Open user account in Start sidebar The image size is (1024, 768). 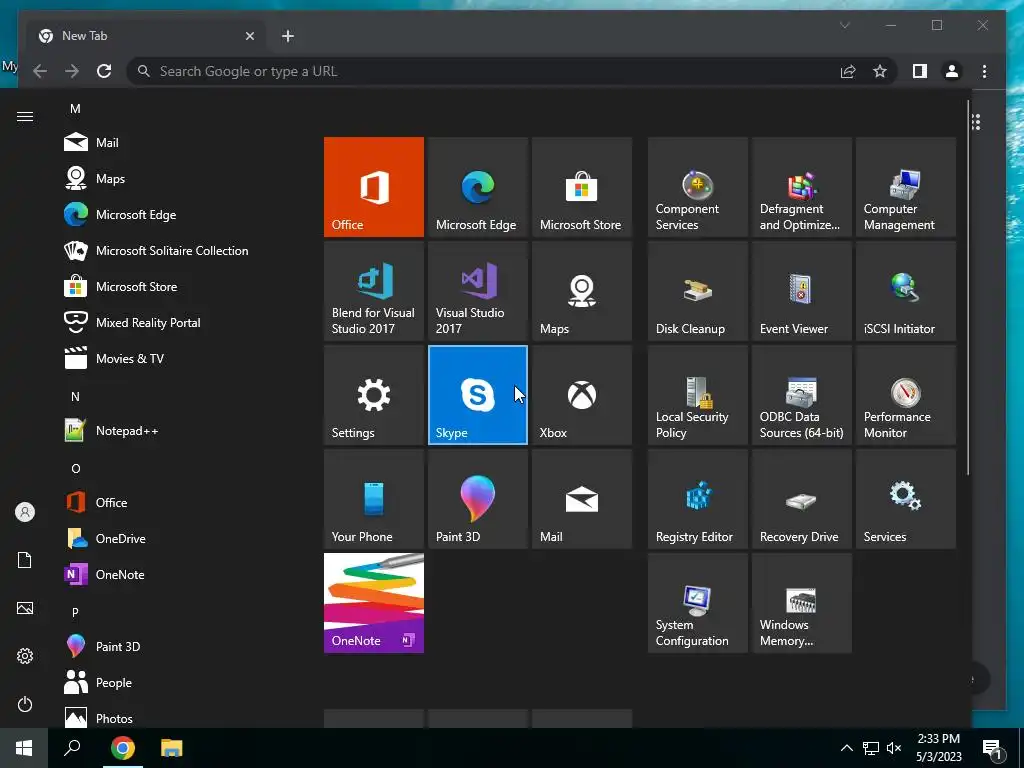click(25, 512)
